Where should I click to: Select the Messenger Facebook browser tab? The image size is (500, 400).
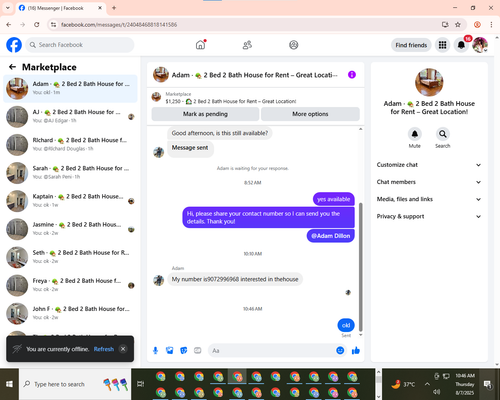pos(60,8)
